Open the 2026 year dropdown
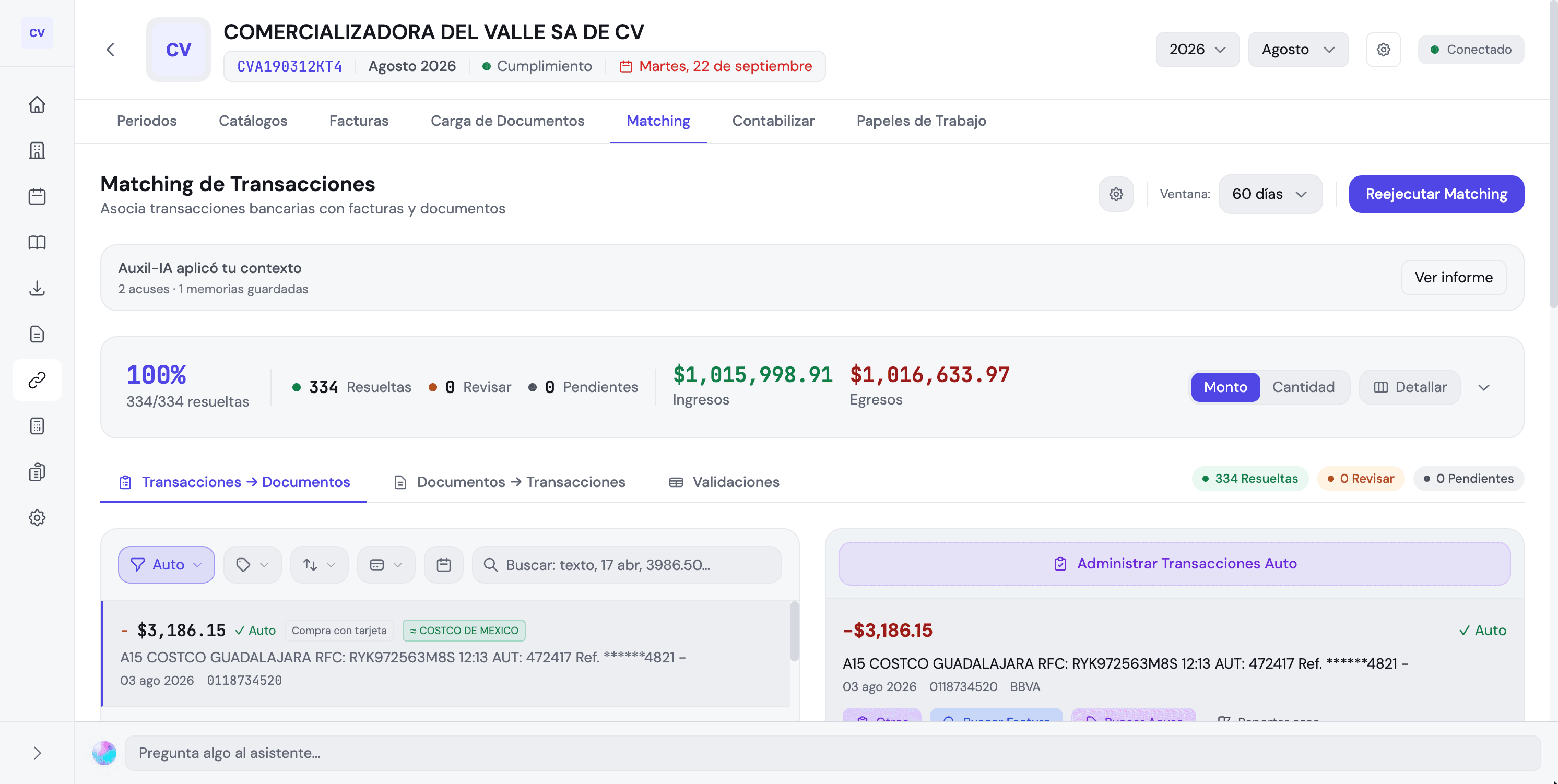The image size is (1558, 784). (x=1197, y=50)
